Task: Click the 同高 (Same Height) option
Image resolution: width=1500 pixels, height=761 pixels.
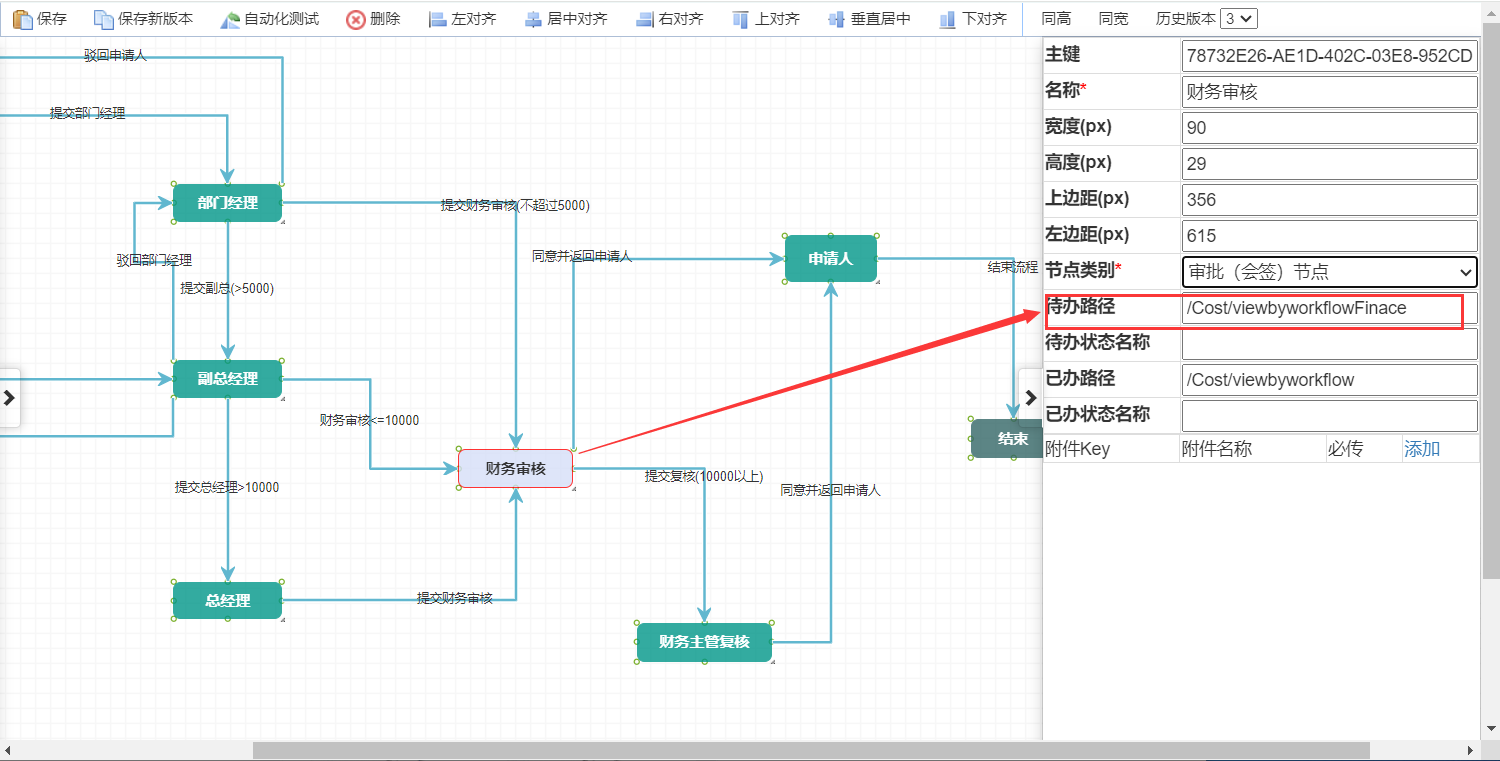Action: tap(1057, 17)
